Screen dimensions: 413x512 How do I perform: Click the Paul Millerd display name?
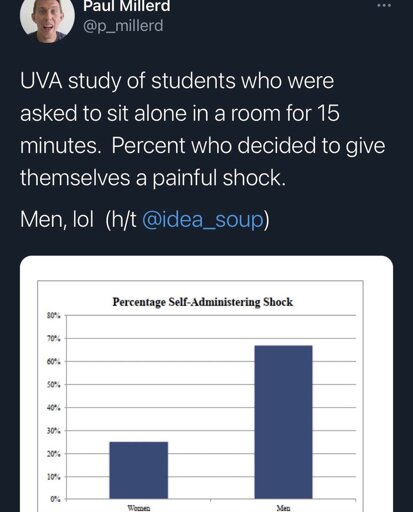[127, 6]
